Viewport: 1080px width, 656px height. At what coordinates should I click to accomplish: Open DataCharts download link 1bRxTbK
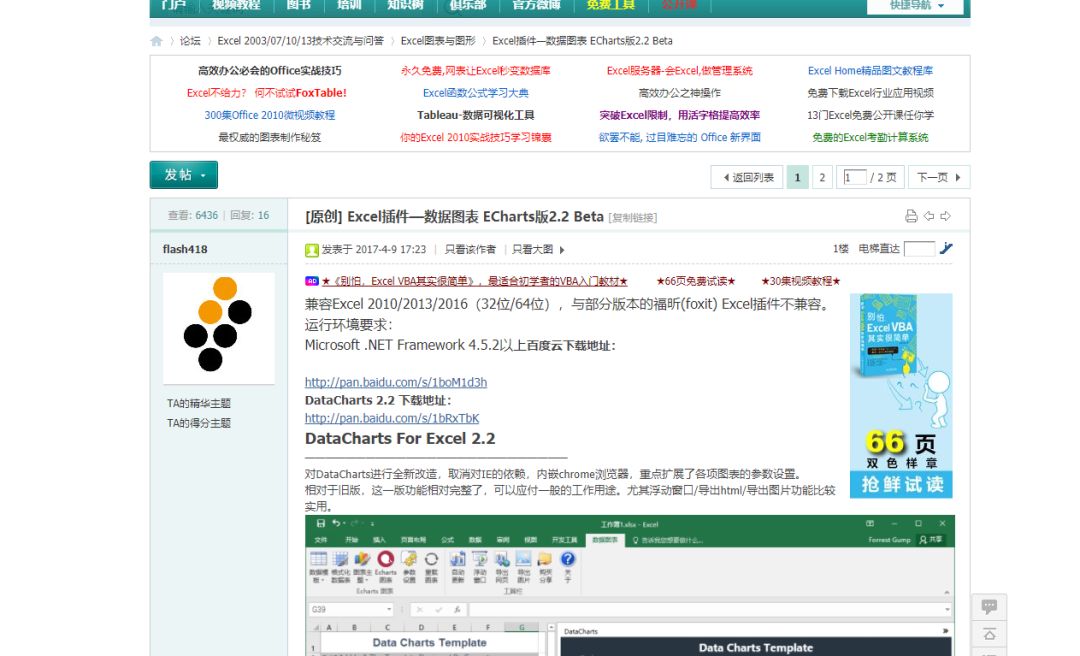(392, 418)
